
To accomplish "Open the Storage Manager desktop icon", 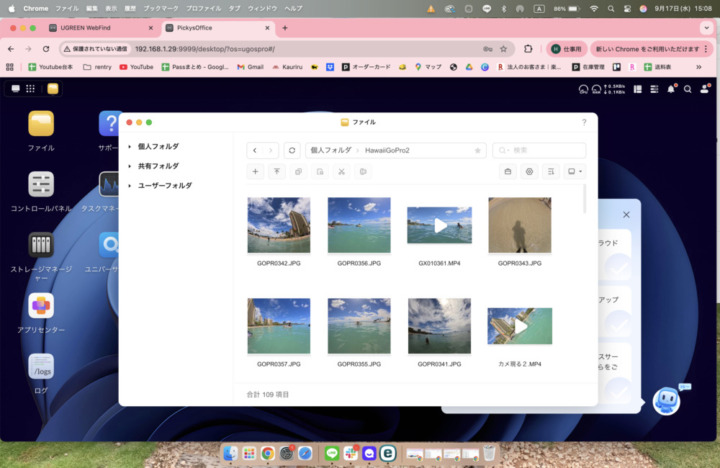I will 41,246.
